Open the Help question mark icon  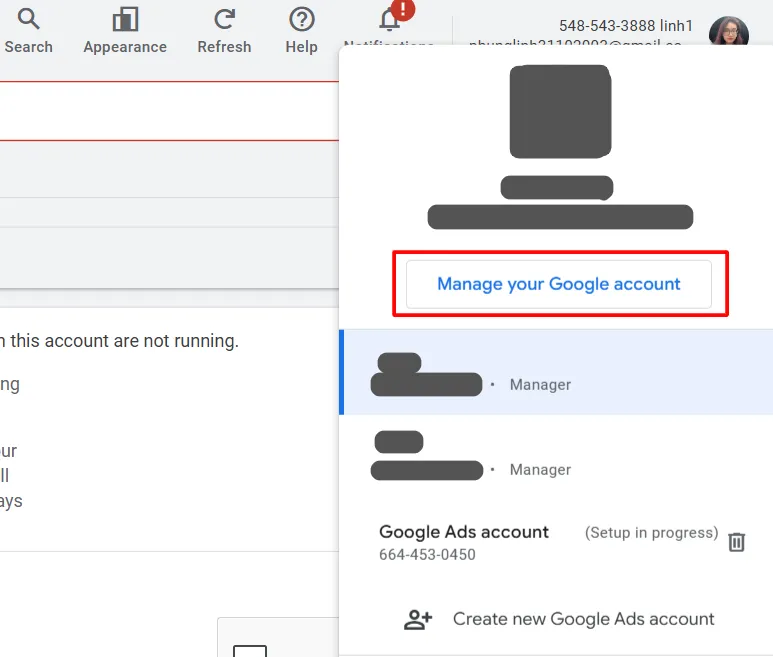click(302, 20)
